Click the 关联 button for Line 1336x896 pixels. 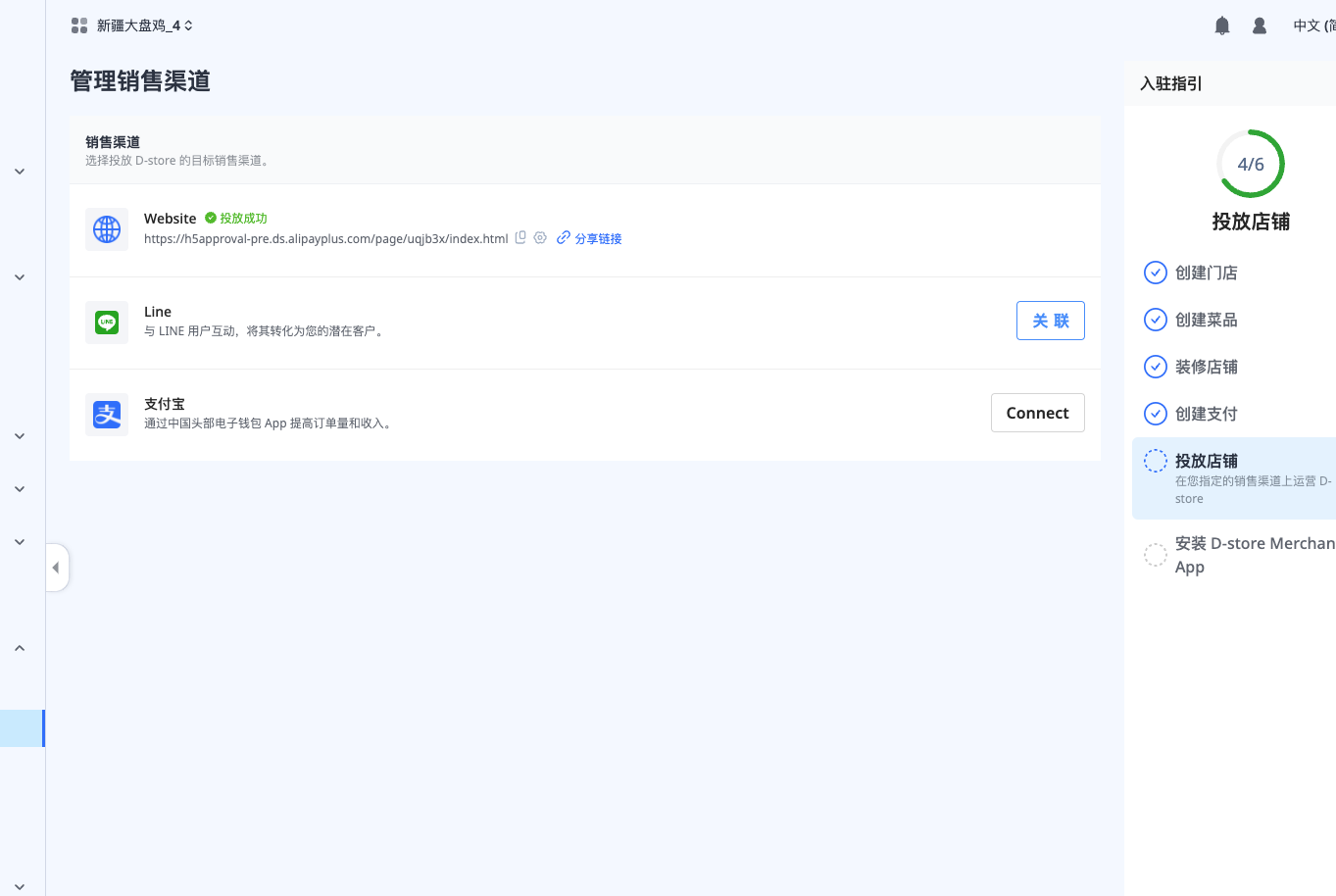coord(1051,321)
